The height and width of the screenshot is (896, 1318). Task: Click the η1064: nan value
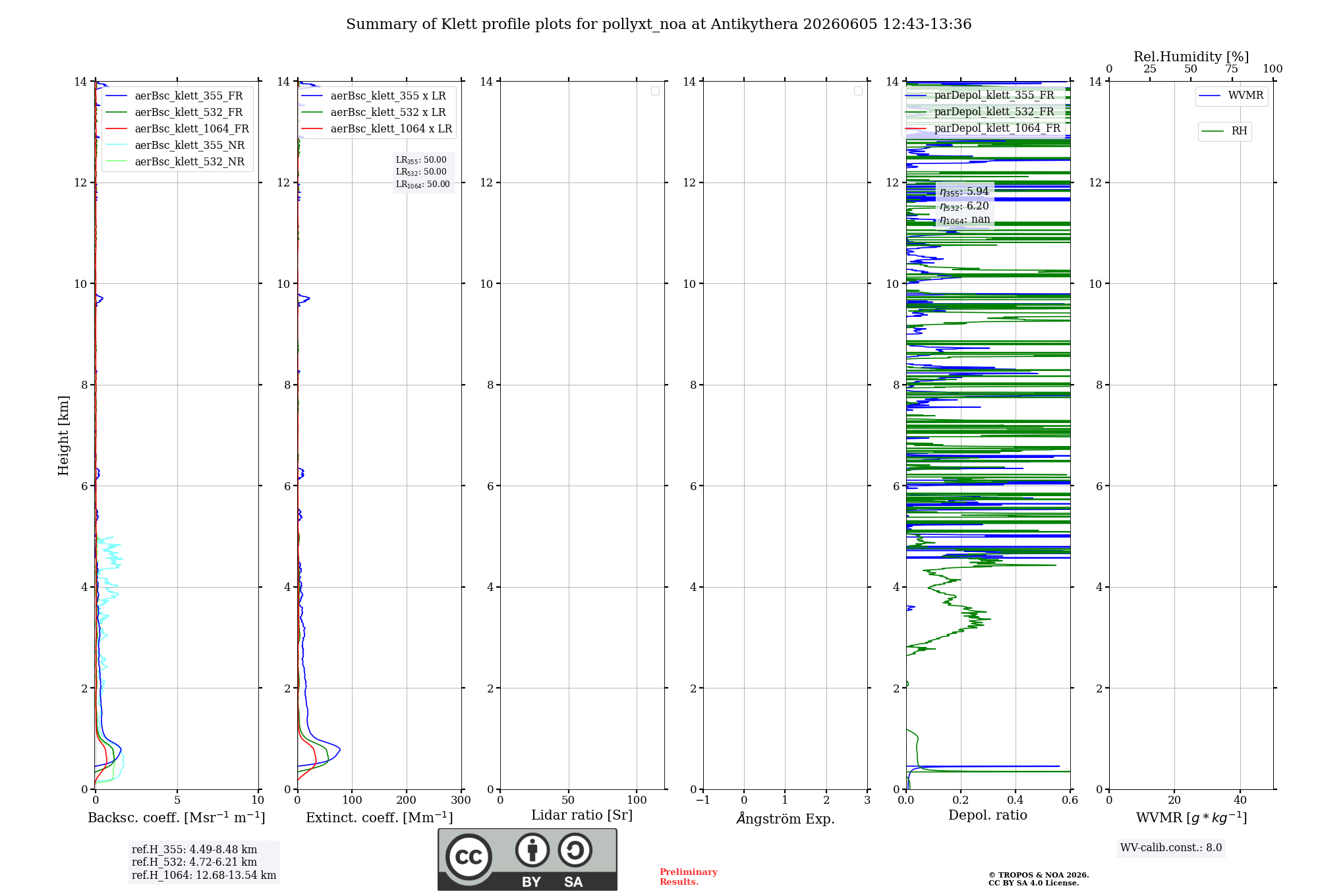click(x=965, y=220)
